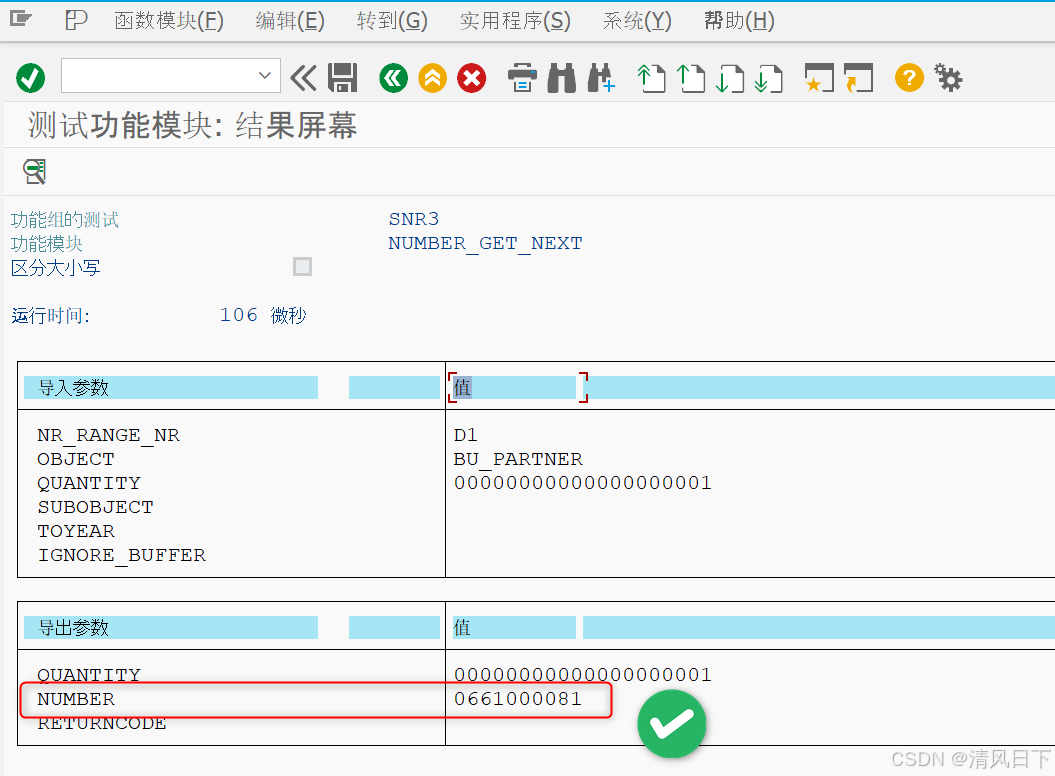Click the green Back button icon
1055x776 pixels.
coord(394,78)
